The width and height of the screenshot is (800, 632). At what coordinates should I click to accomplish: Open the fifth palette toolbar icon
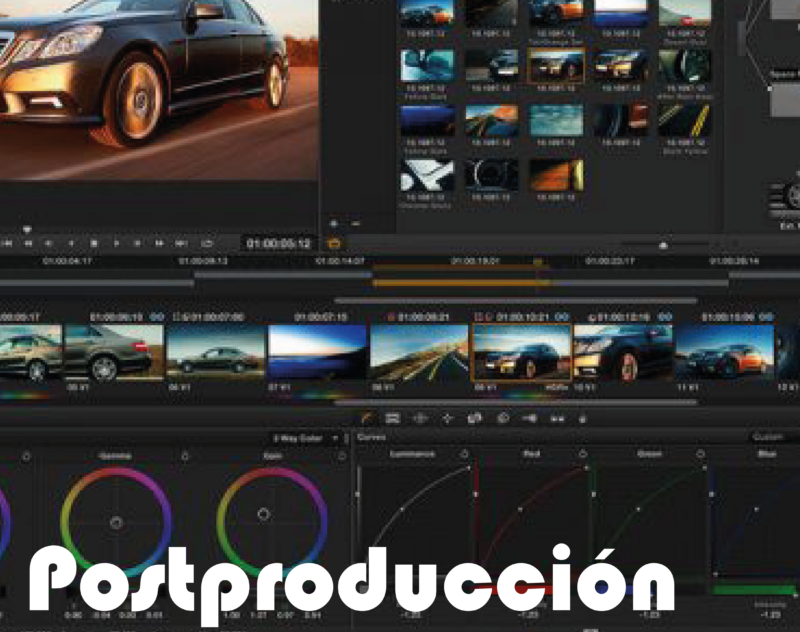(474, 419)
